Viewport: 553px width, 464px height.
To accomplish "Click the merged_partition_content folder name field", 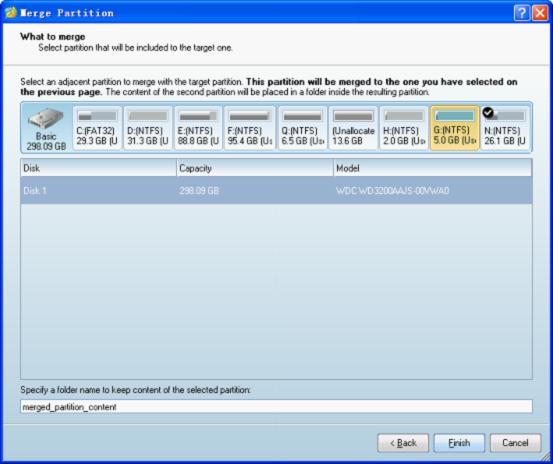I will tap(276, 407).
